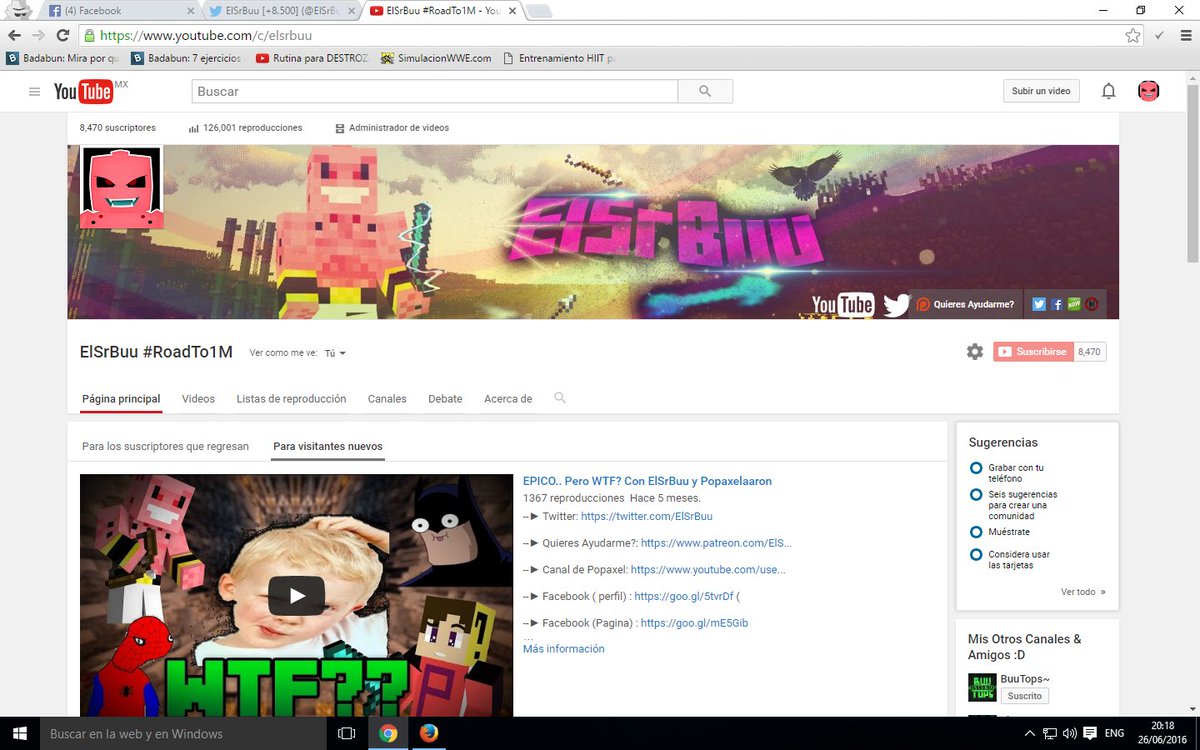Click the BuuTops~ channel name

tap(1025, 678)
